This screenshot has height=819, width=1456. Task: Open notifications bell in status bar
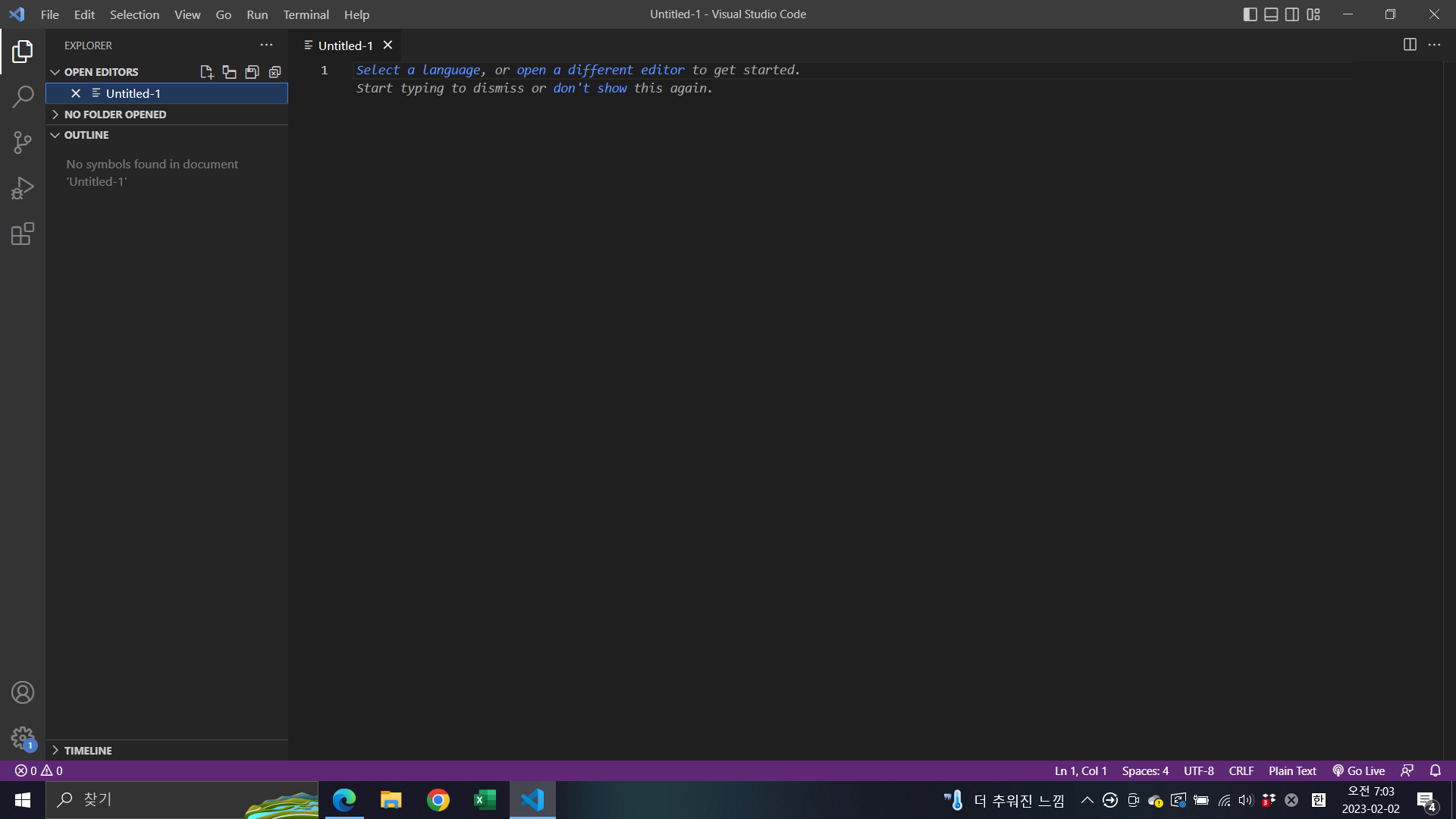click(x=1435, y=770)
